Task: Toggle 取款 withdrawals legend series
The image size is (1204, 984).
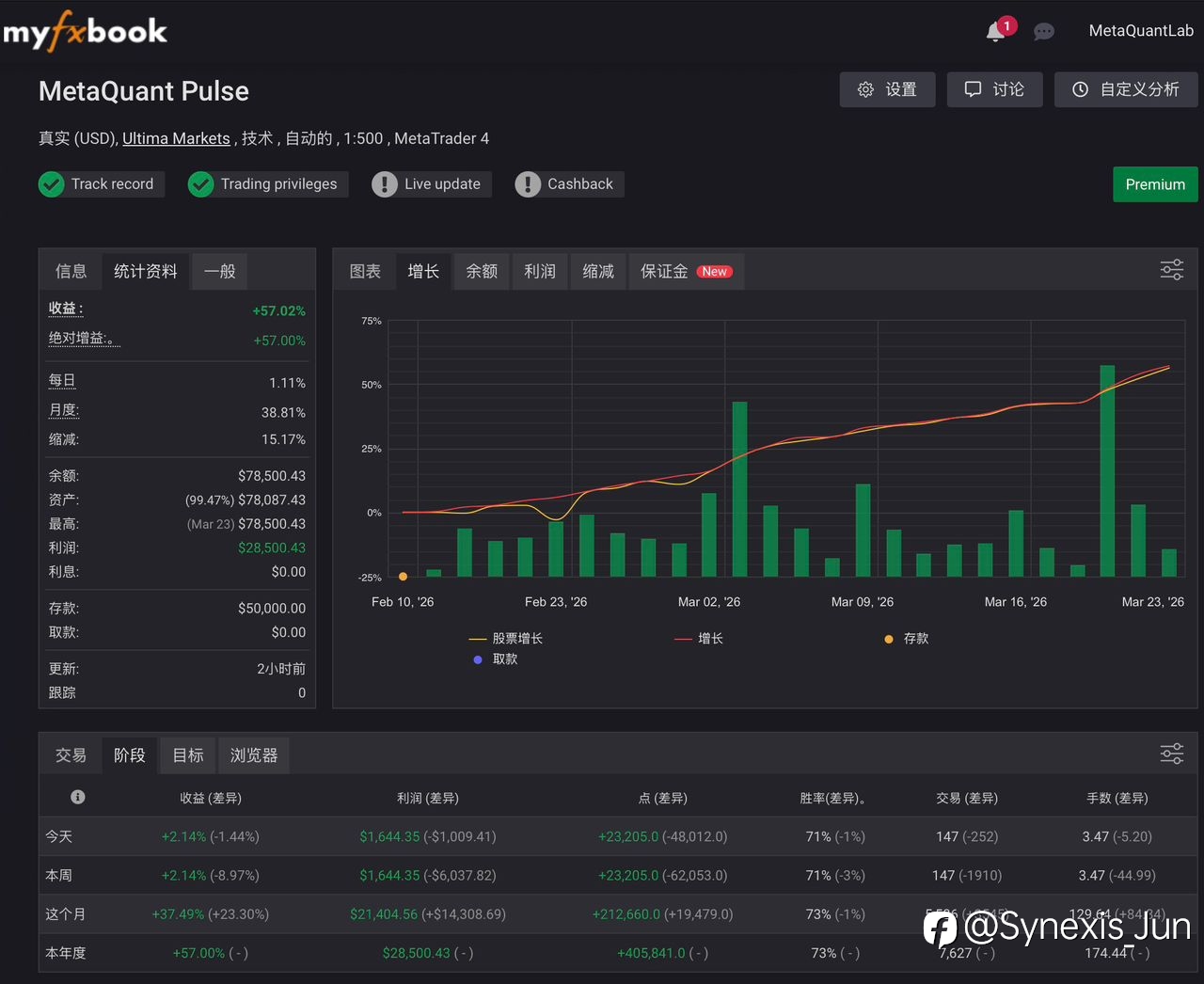Action: click(x=496, y=659)
